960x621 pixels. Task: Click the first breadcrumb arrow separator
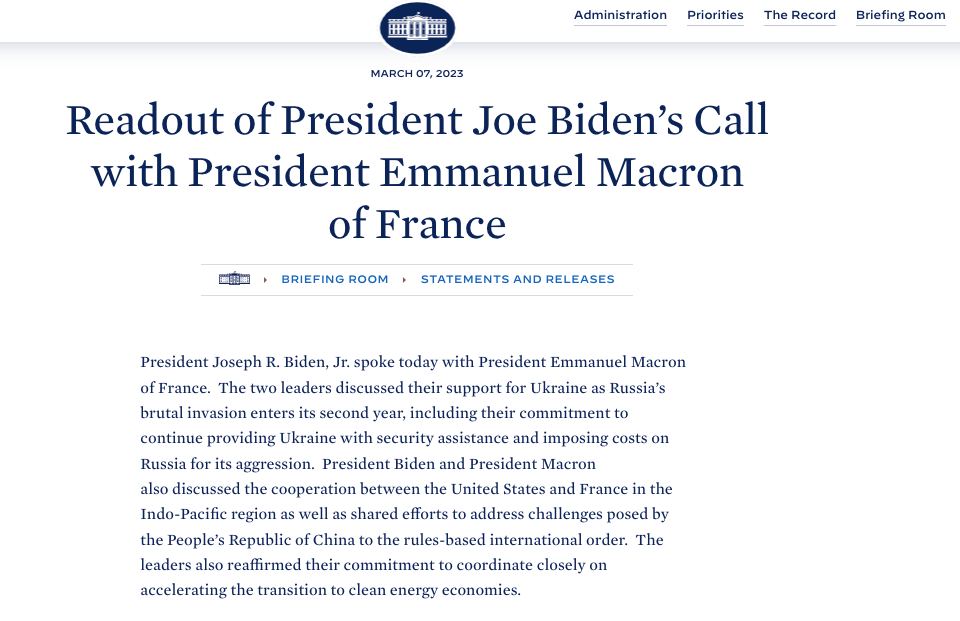tap(265, 280)
